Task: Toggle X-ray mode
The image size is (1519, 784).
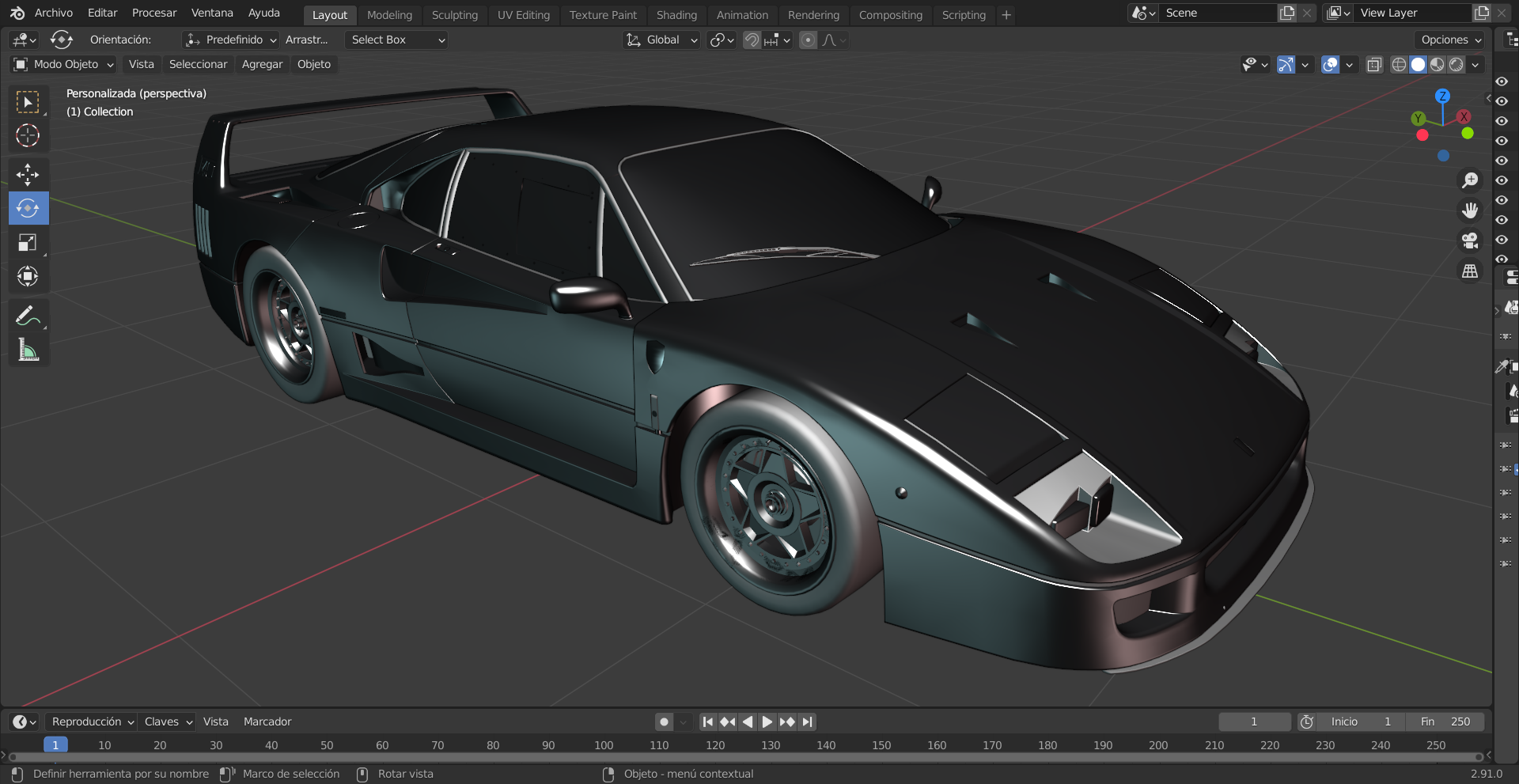Action: [1374, 65]
